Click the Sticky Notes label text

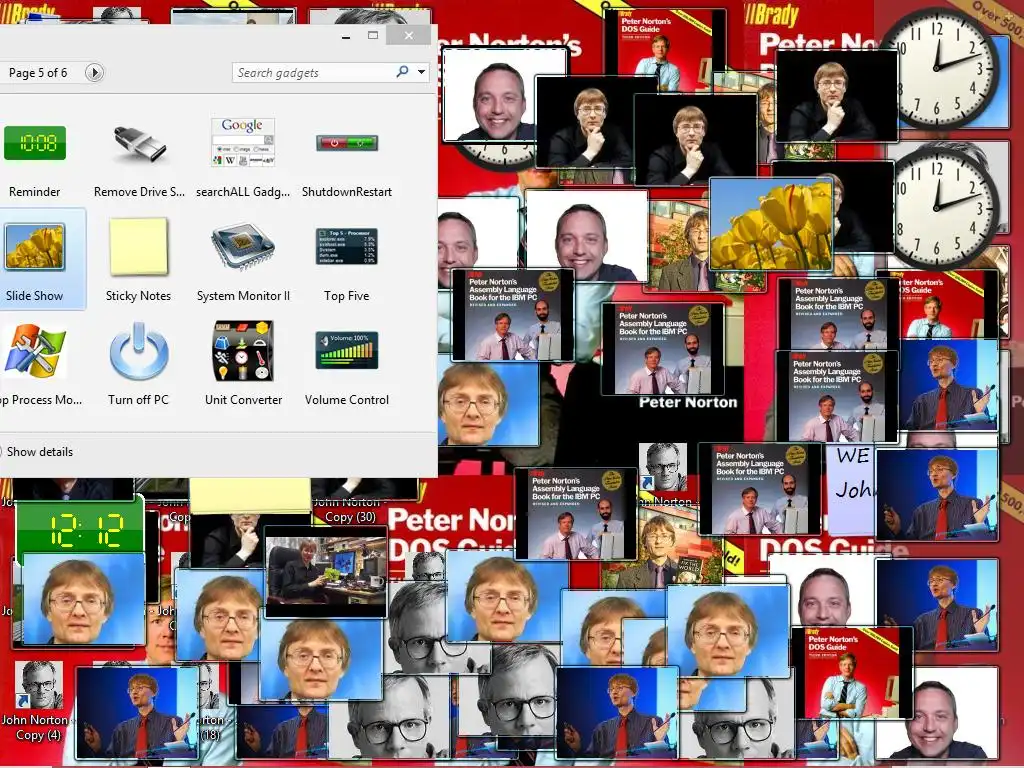pos(138,296)
